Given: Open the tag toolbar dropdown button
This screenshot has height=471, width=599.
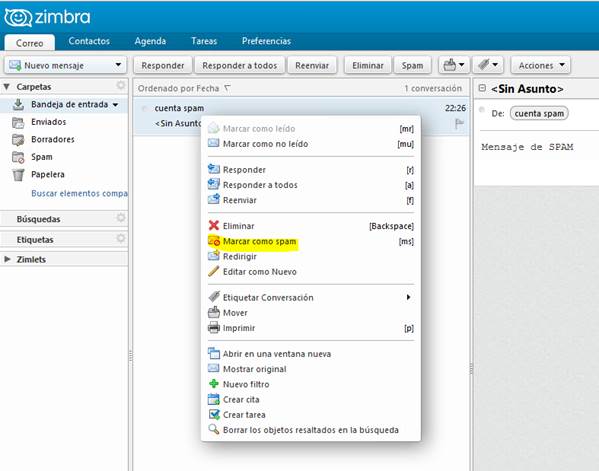Looking at the screenshot, I should 488,65.
